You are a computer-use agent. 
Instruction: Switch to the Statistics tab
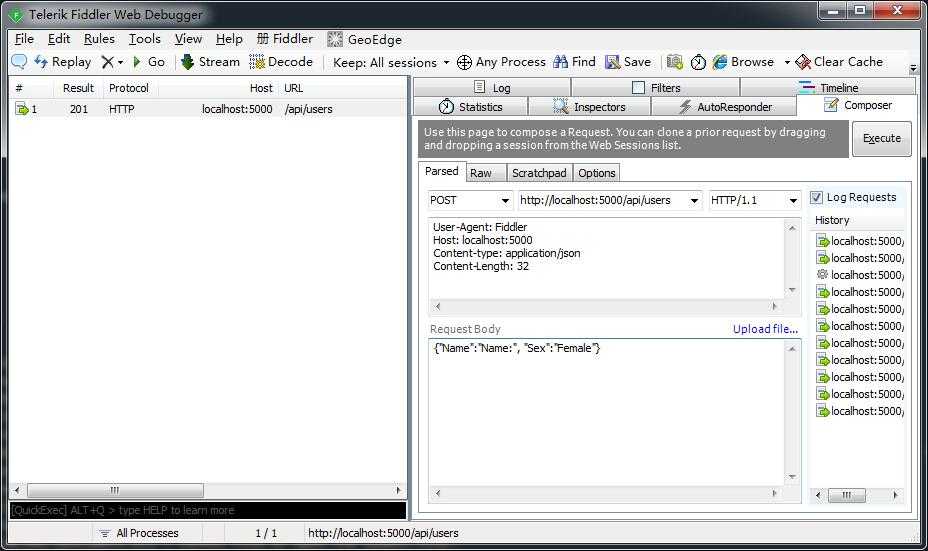pyautogui.click(x=471, y=107)
